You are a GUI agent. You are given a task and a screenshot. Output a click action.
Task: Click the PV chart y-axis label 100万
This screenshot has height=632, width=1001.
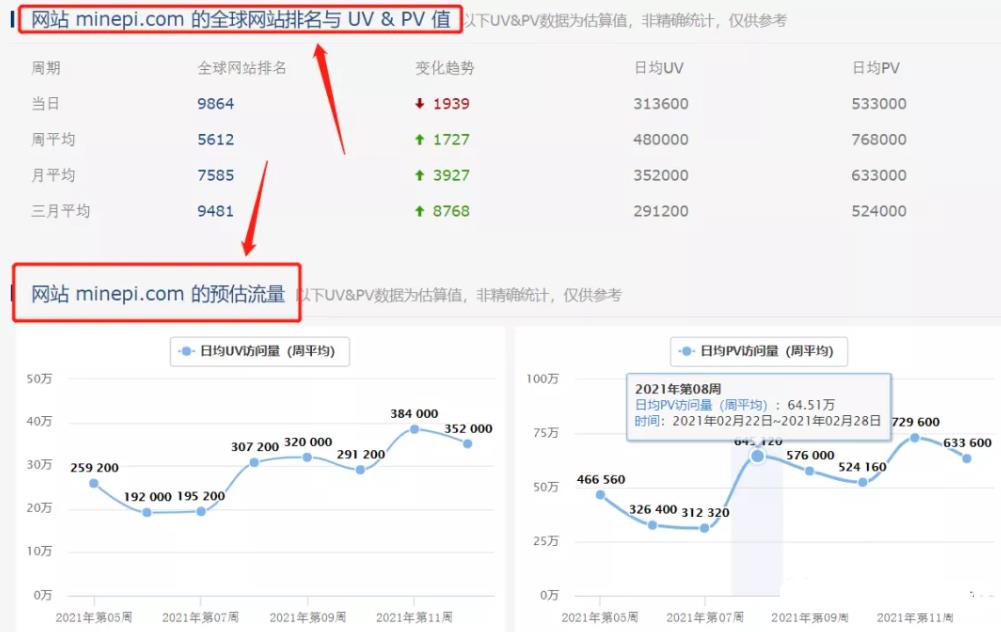(x=542, y=379)
